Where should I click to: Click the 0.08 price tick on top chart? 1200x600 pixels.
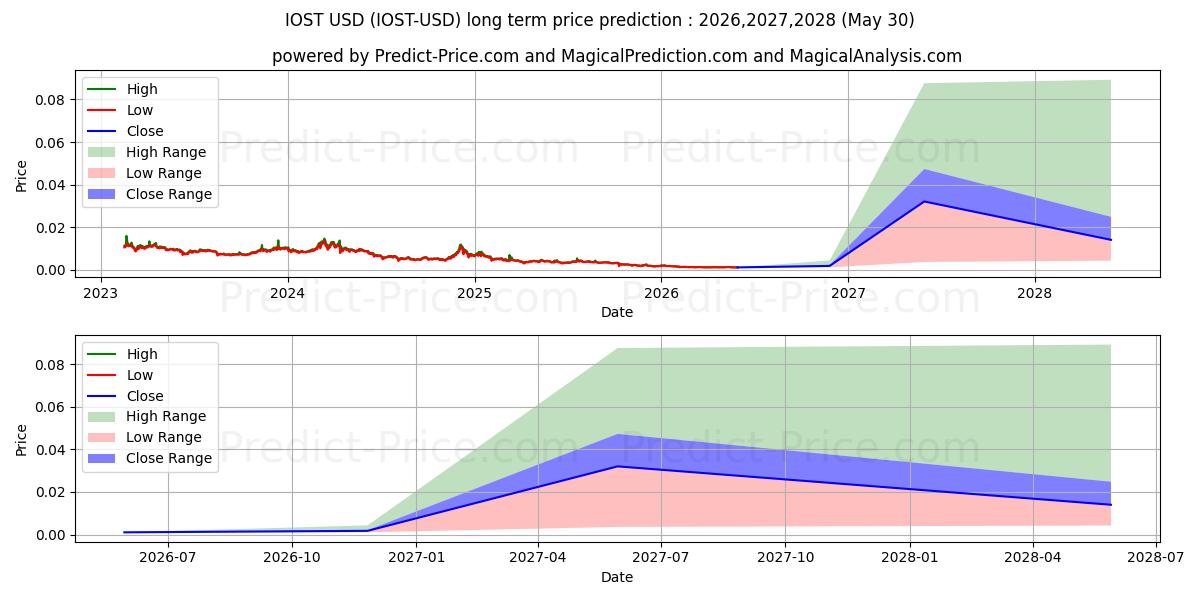(51, 100)
